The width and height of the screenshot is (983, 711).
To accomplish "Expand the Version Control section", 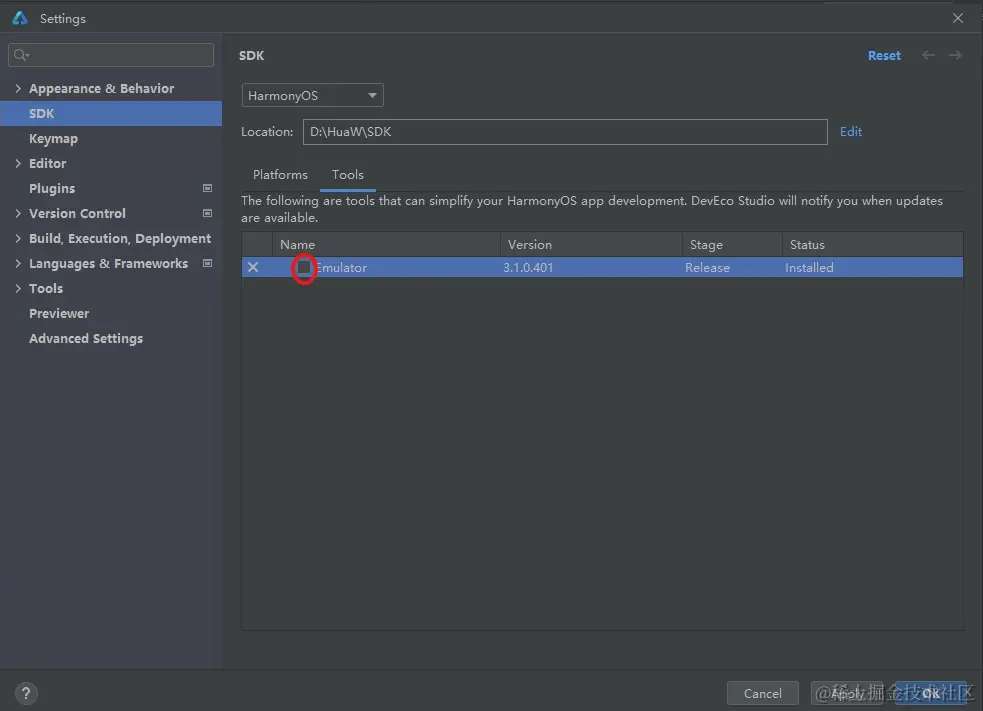I will (x=18, y=214).
